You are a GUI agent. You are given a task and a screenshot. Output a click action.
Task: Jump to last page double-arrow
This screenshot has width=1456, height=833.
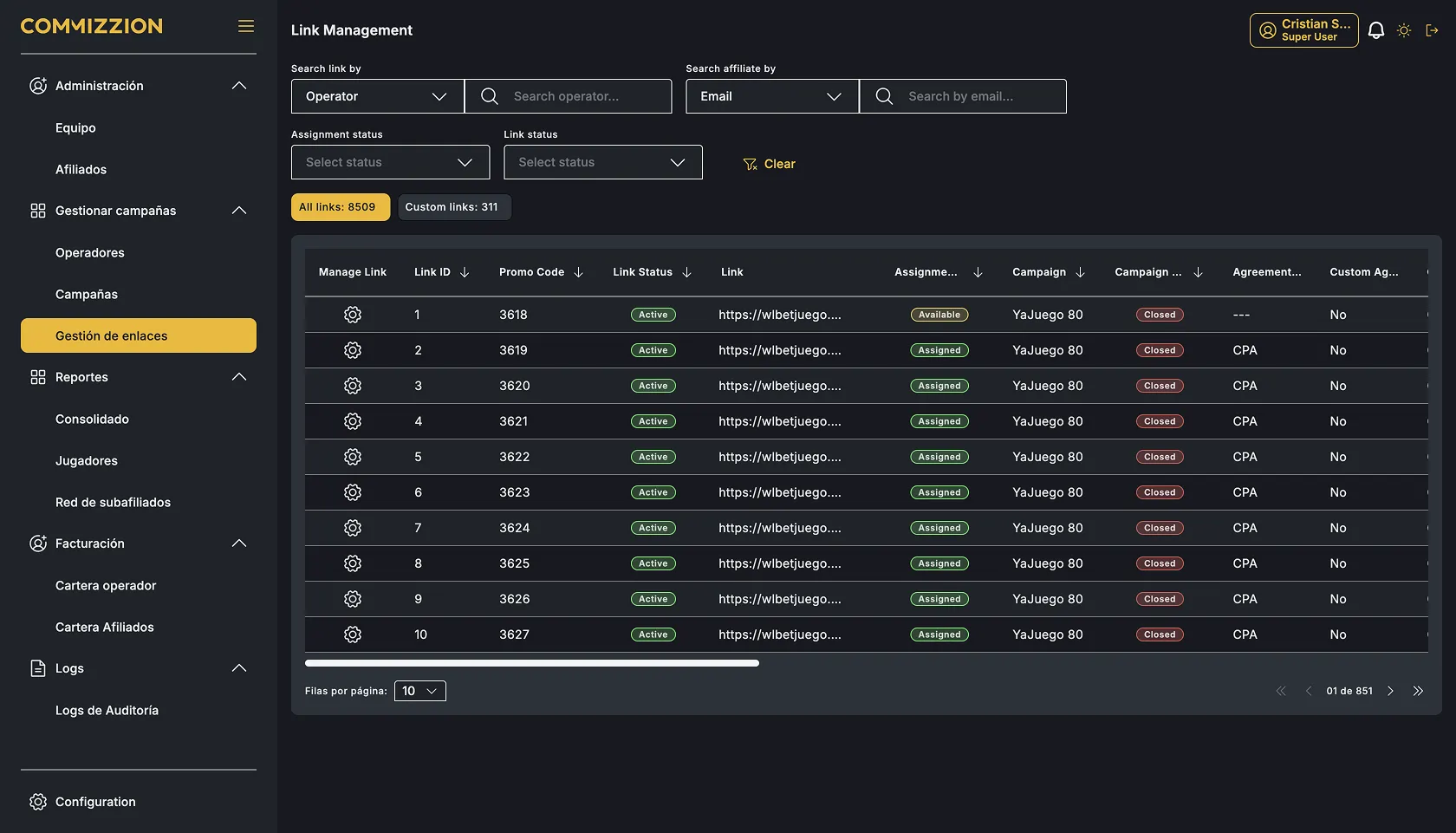(1418, 691)
